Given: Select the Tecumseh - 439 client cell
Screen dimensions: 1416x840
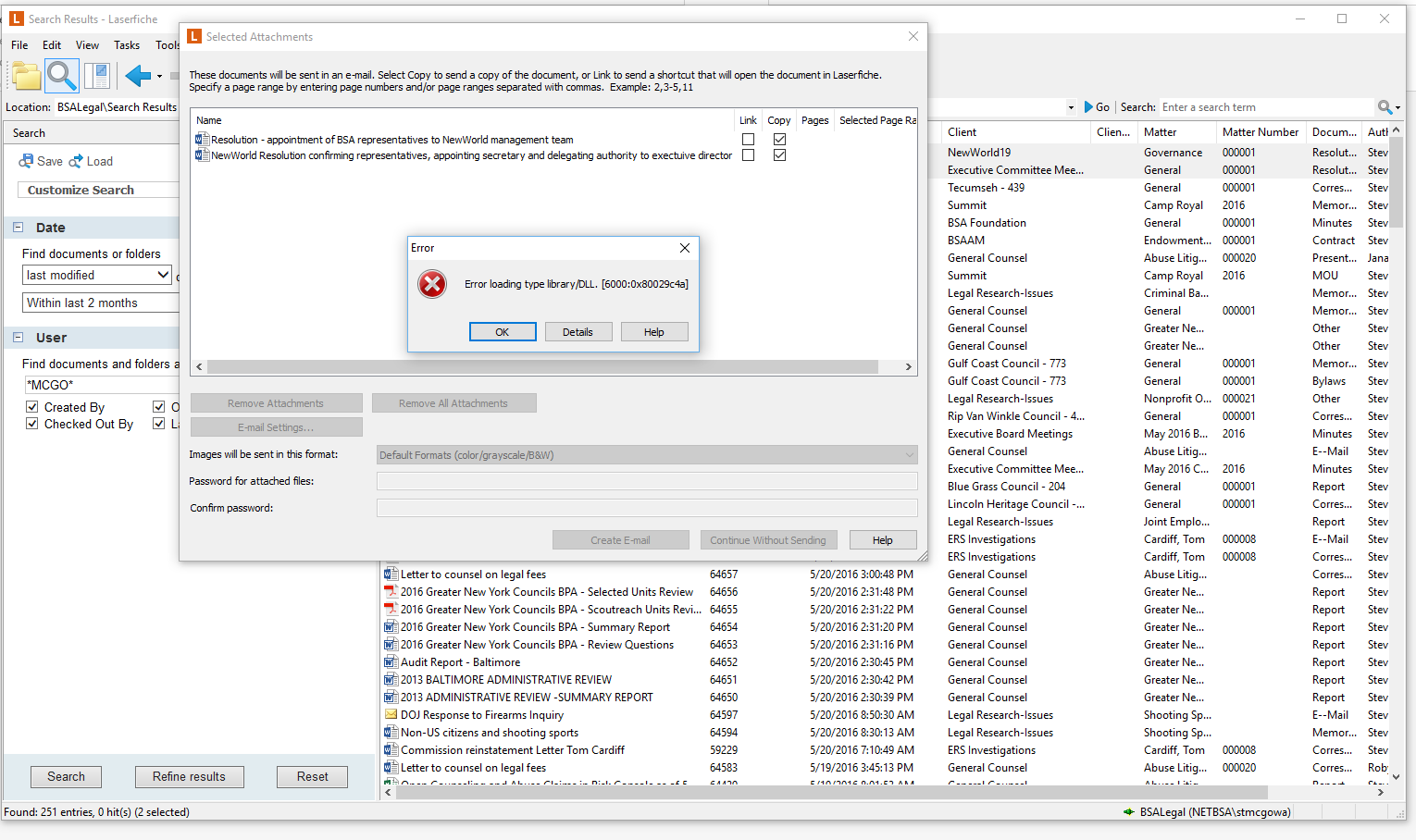Looking at the screenshot, I should (x=986, y=188).
